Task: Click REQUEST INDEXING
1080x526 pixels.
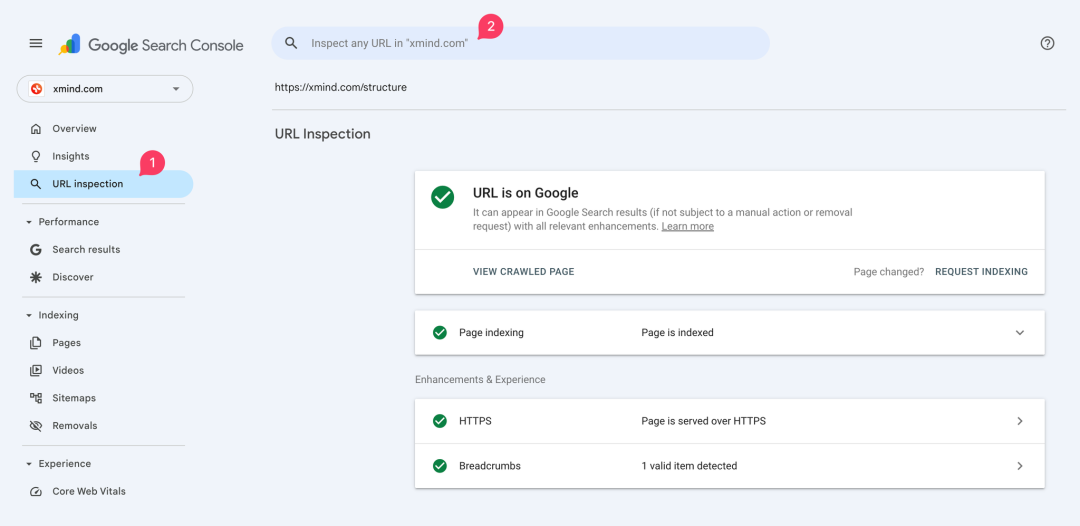Action: tap(982, 272)
